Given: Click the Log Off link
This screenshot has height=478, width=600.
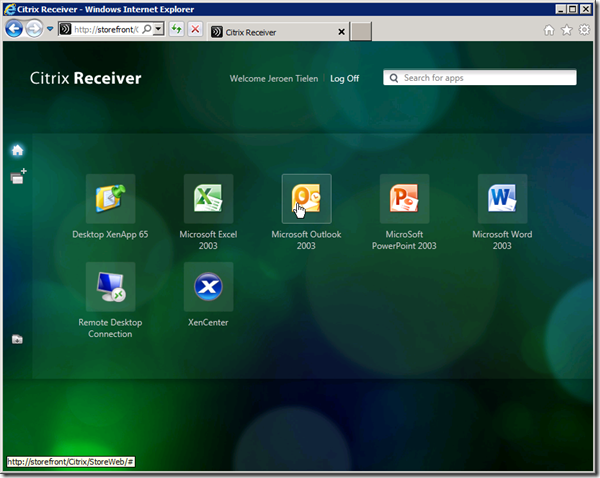Looking at the screenshot, I should point(344,78).
